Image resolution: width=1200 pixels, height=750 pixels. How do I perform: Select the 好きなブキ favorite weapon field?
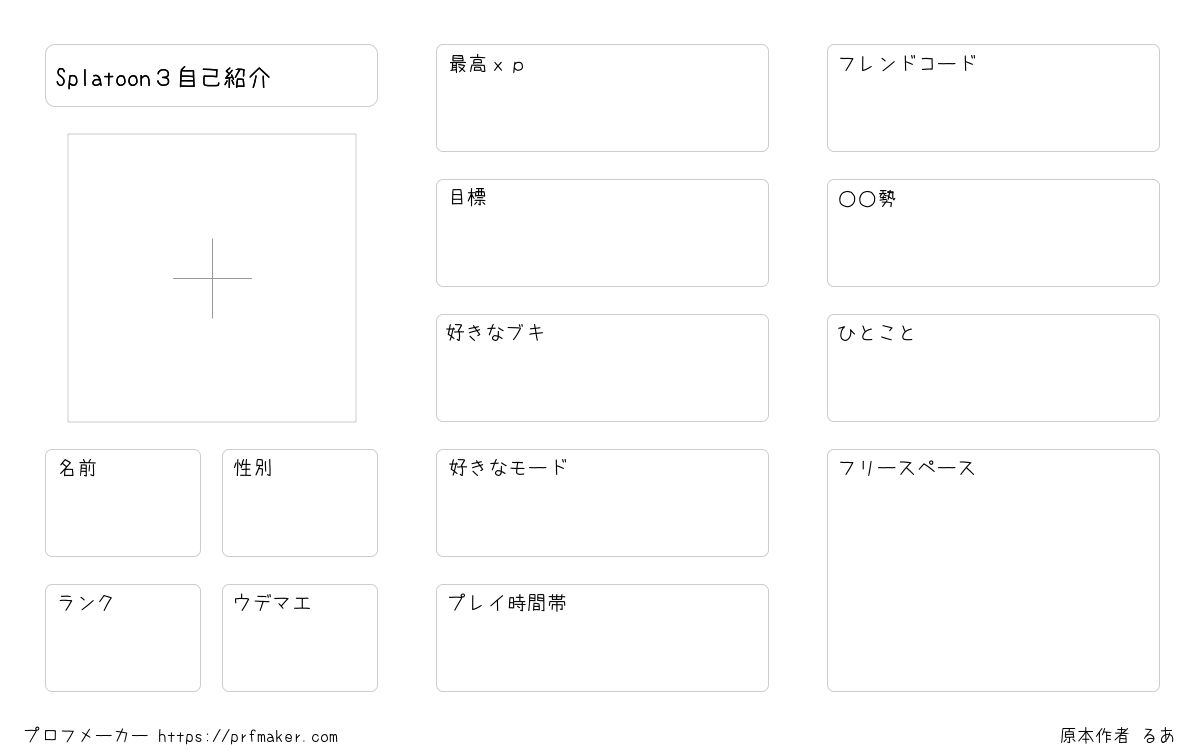pyautogui.click(x=602, y=368)
